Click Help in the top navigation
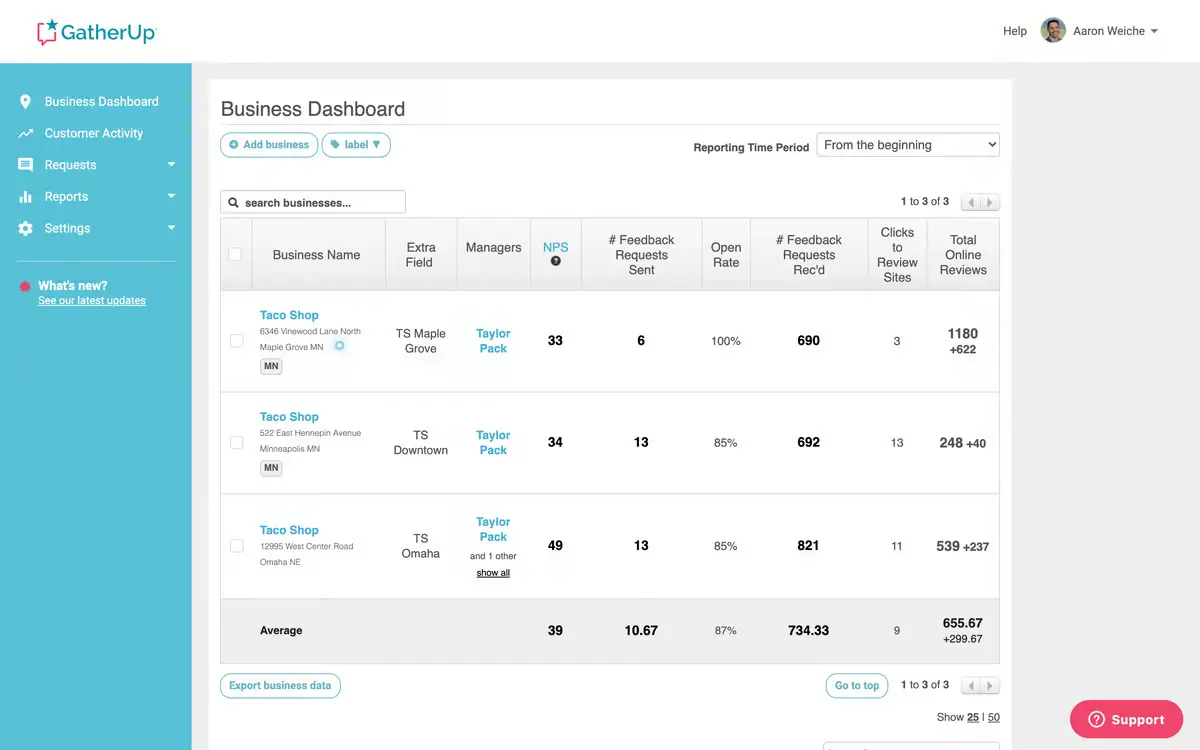Image resolution: width=1200 pixels, height=750 pixels. coord(1015,31)
